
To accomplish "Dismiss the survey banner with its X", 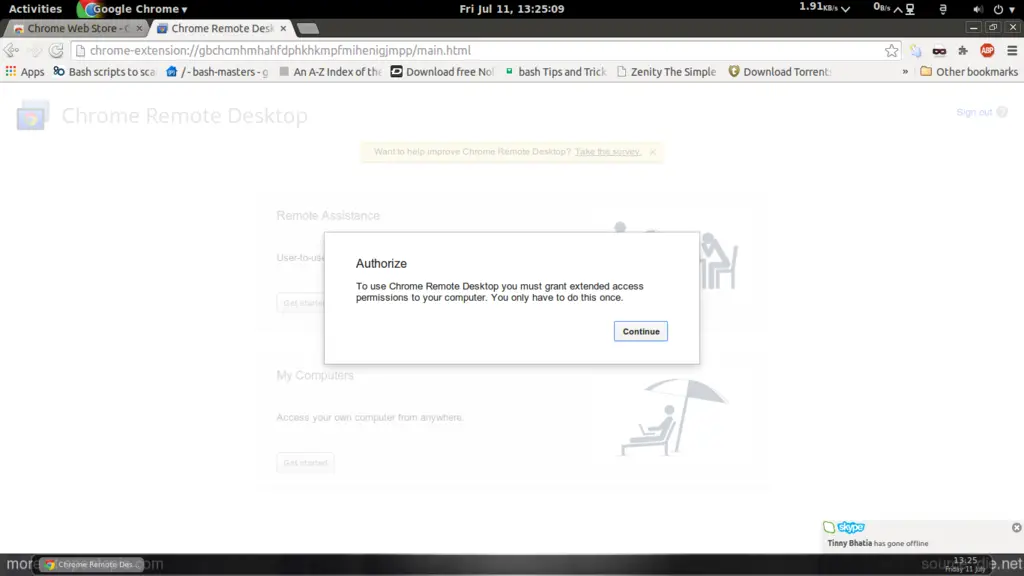I will tap(652, 152).
